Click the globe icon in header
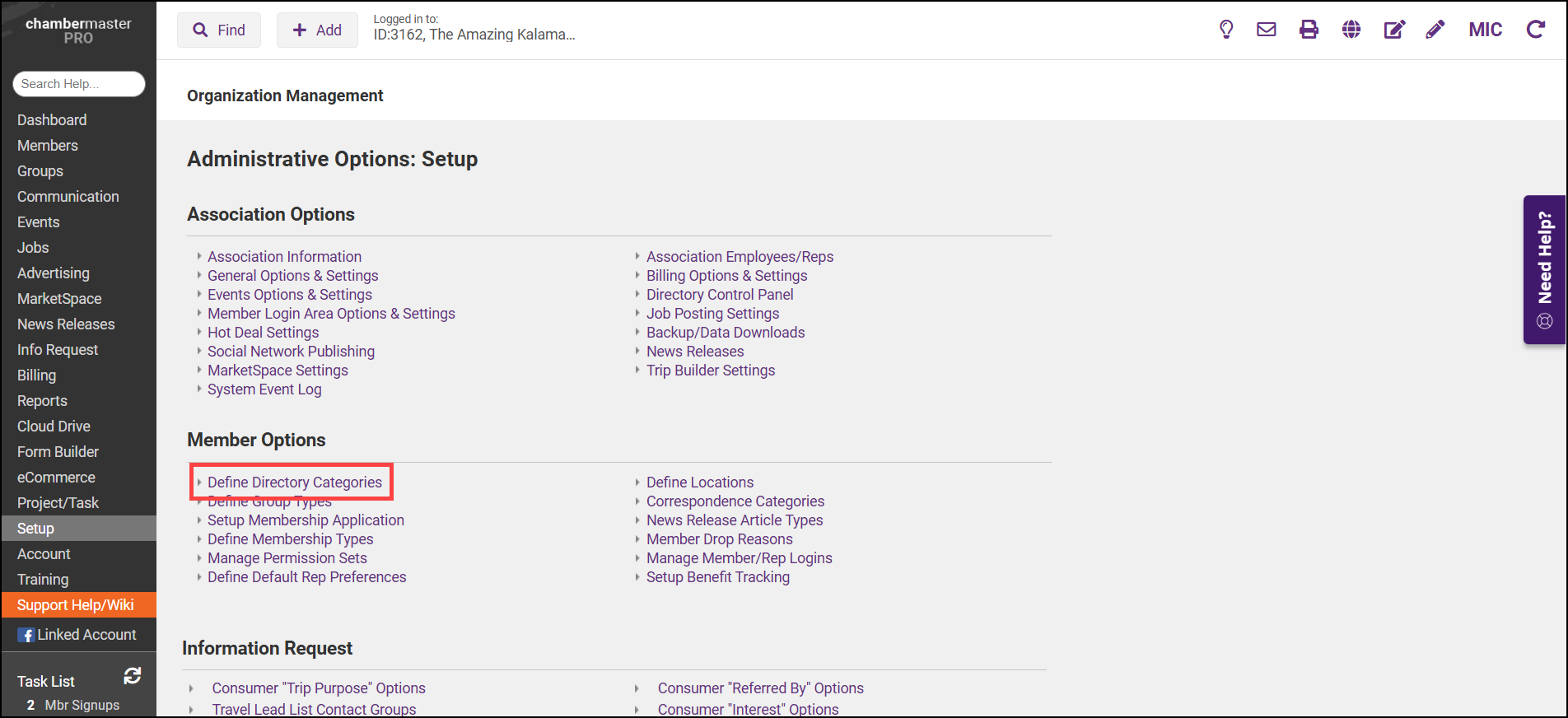The image size is (1568, 718). tap(1351, 30)
